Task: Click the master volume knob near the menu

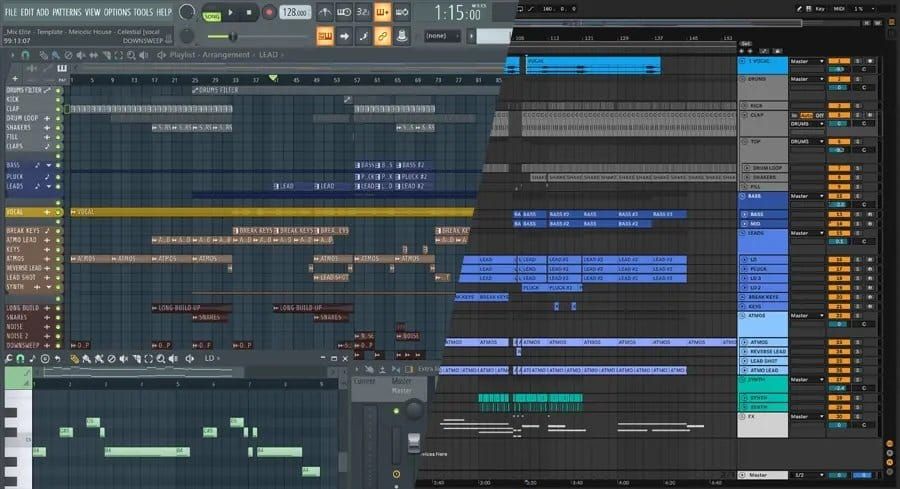Action: [x=187, y=12]
